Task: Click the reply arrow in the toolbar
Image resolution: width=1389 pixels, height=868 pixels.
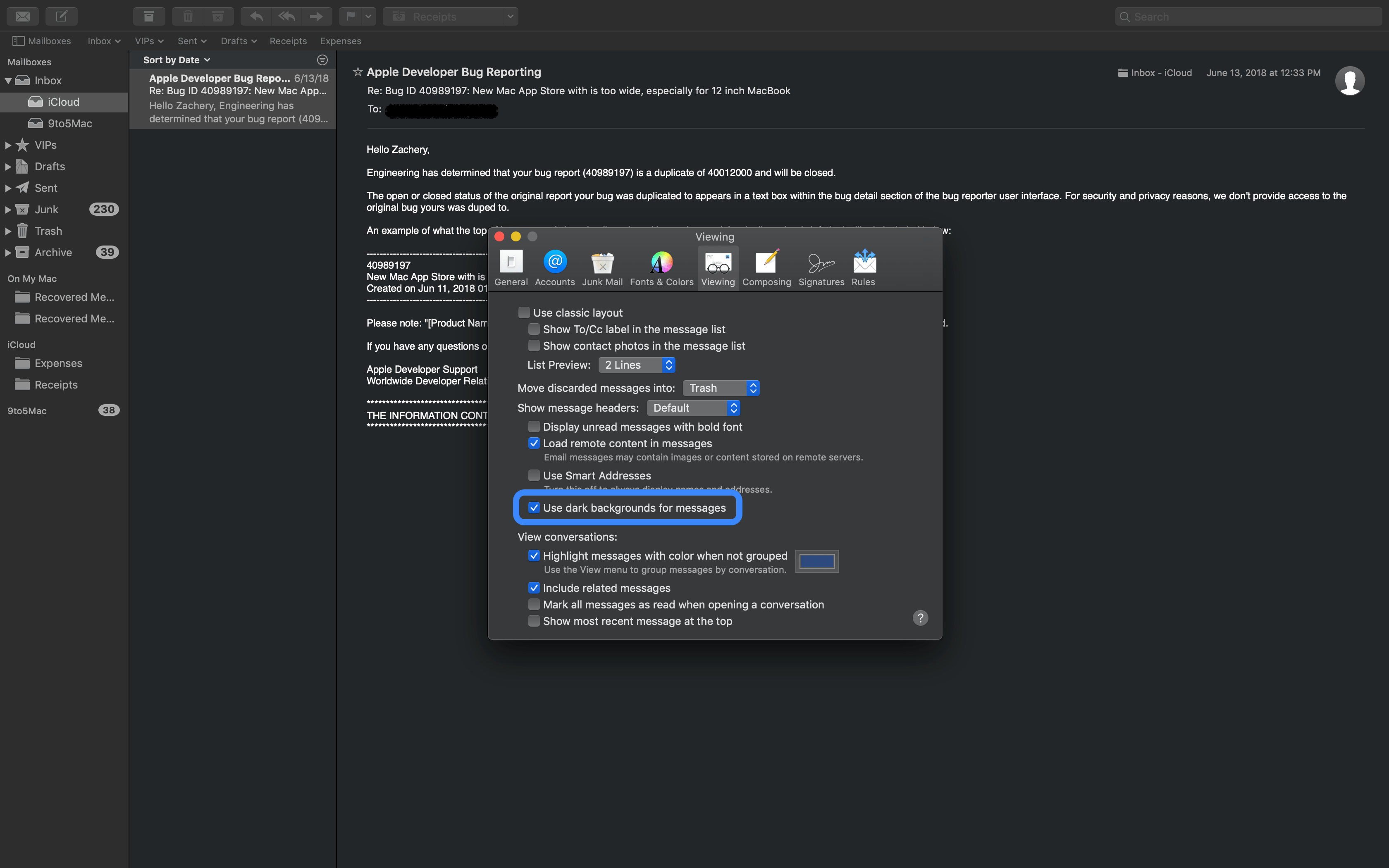Action: [x=256, y=16]
